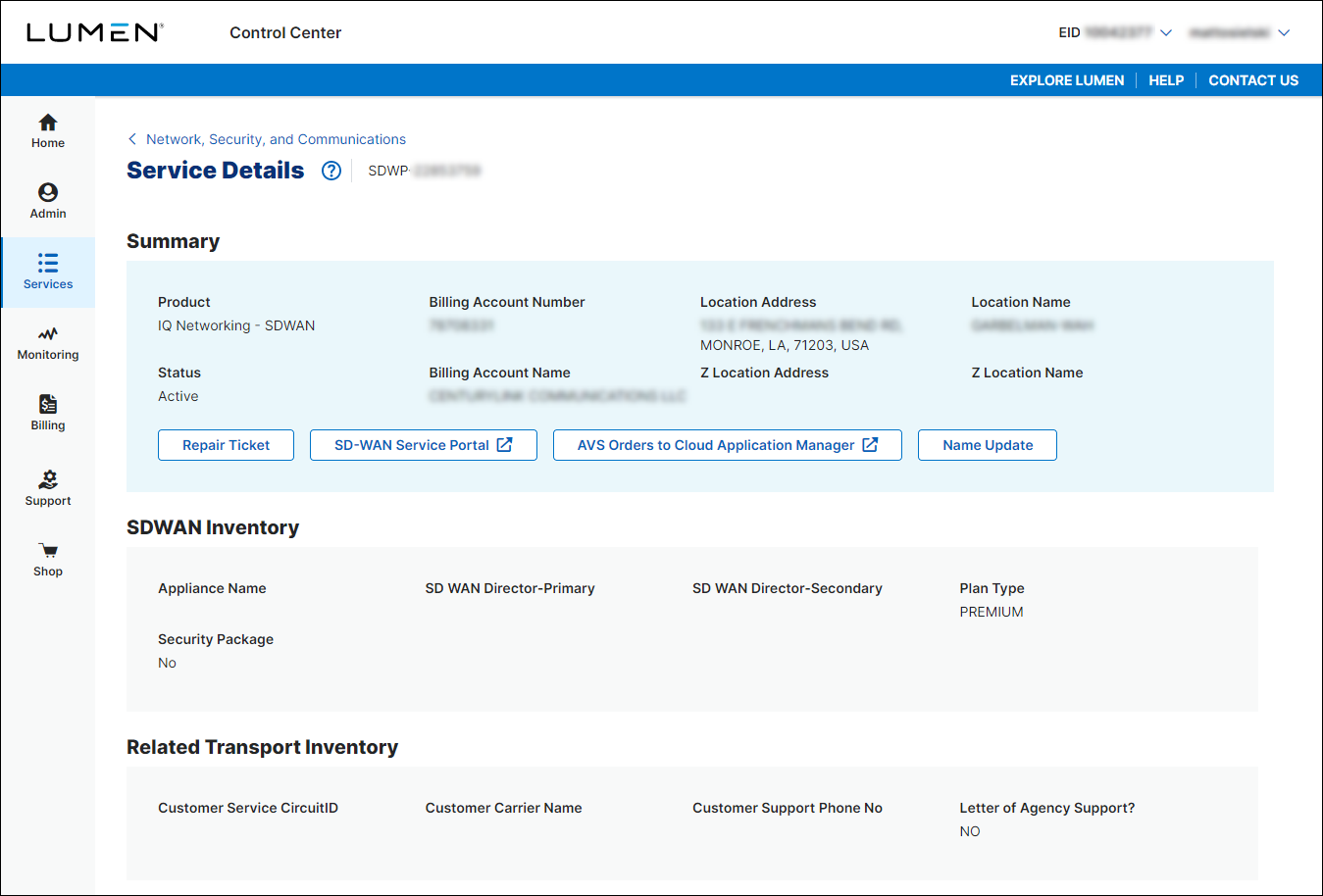Viewport: 1323px width, 896px height.
Task: Go to Home in the sidebar
Action: tap(48, 131)
